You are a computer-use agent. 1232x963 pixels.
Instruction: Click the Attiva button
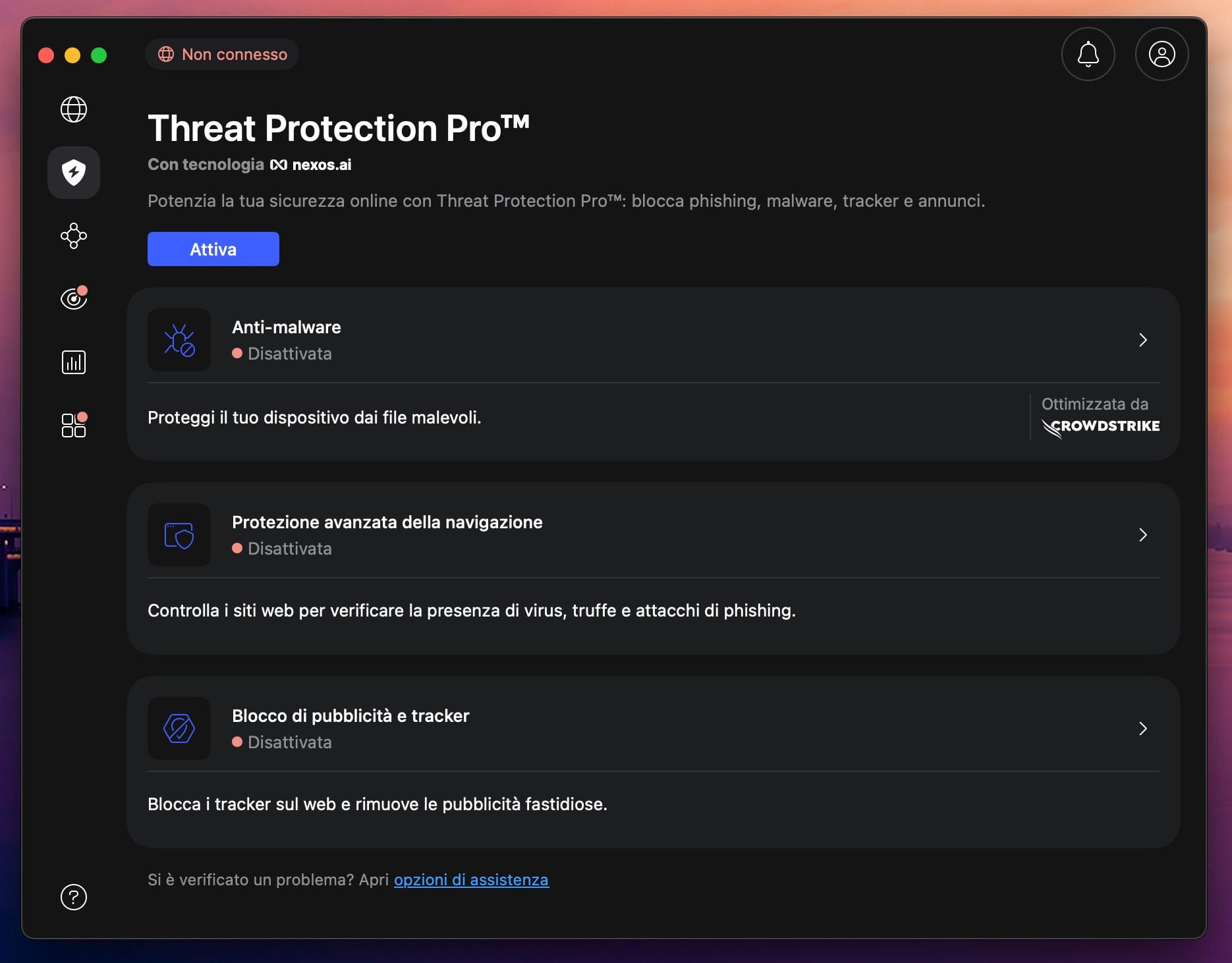click(213, 249)
